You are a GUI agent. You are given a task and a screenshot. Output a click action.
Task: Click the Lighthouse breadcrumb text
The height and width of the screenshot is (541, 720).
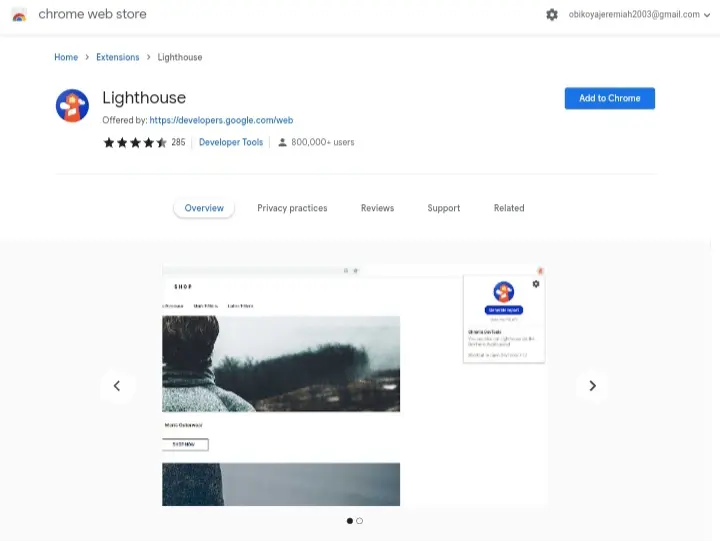180,57
